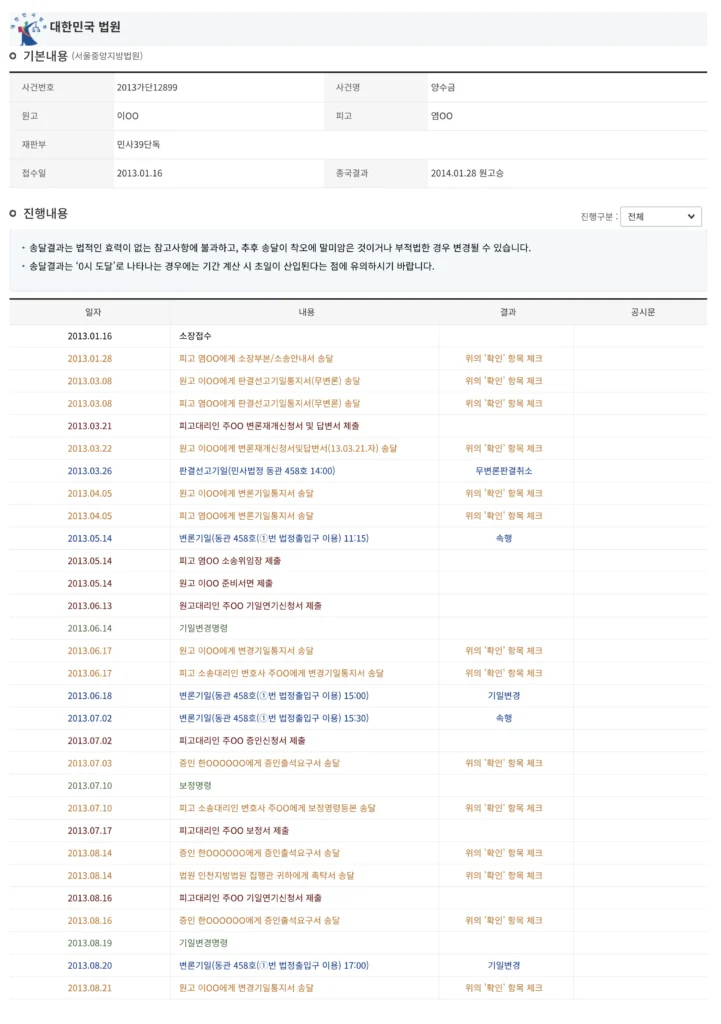Viewport: 721px width, 1024px height.
Task: Open the 진행구분 전체 dropdown
Action: click(660, 217)
